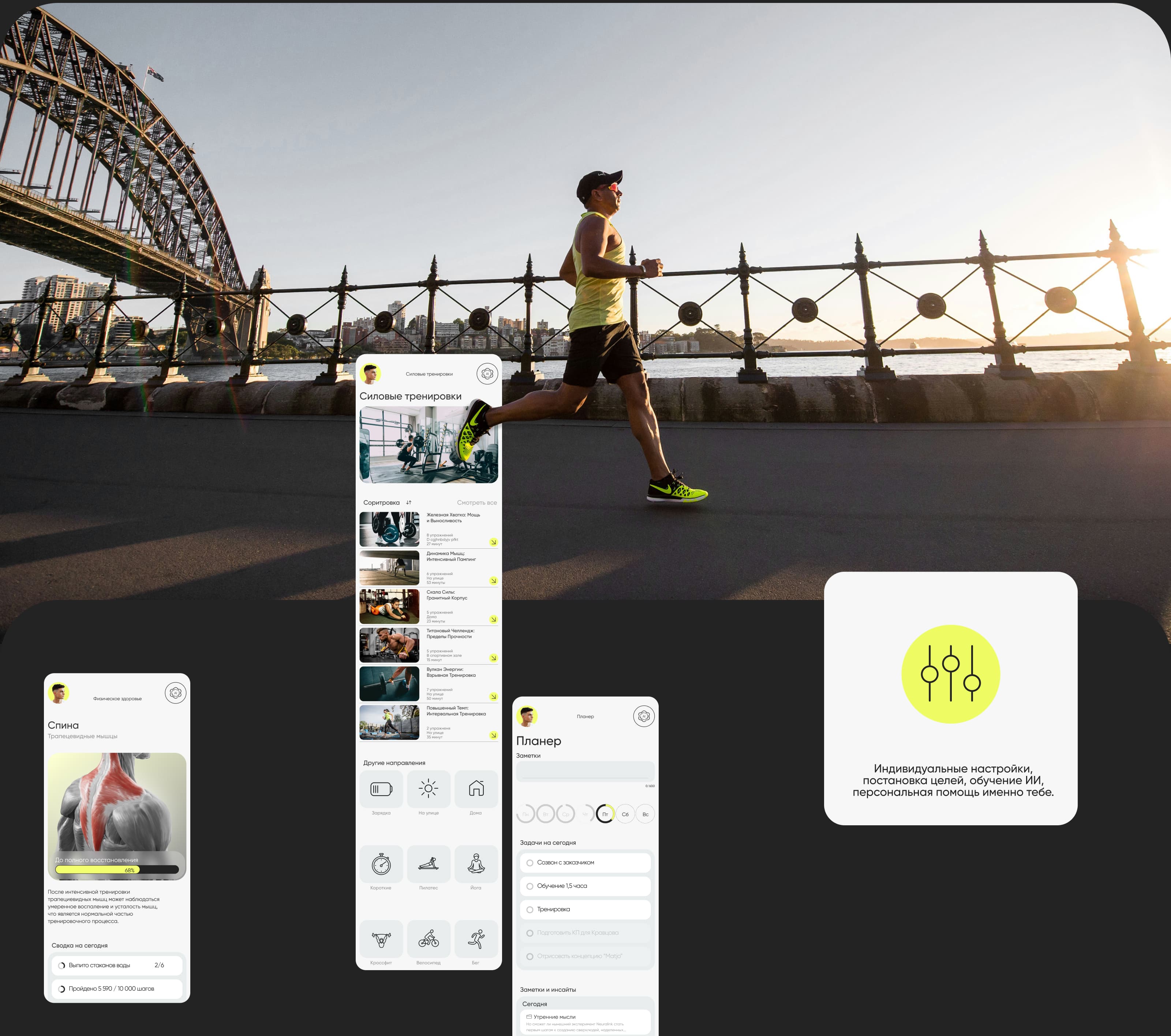Select the Пт day in planner

point(605,814)
